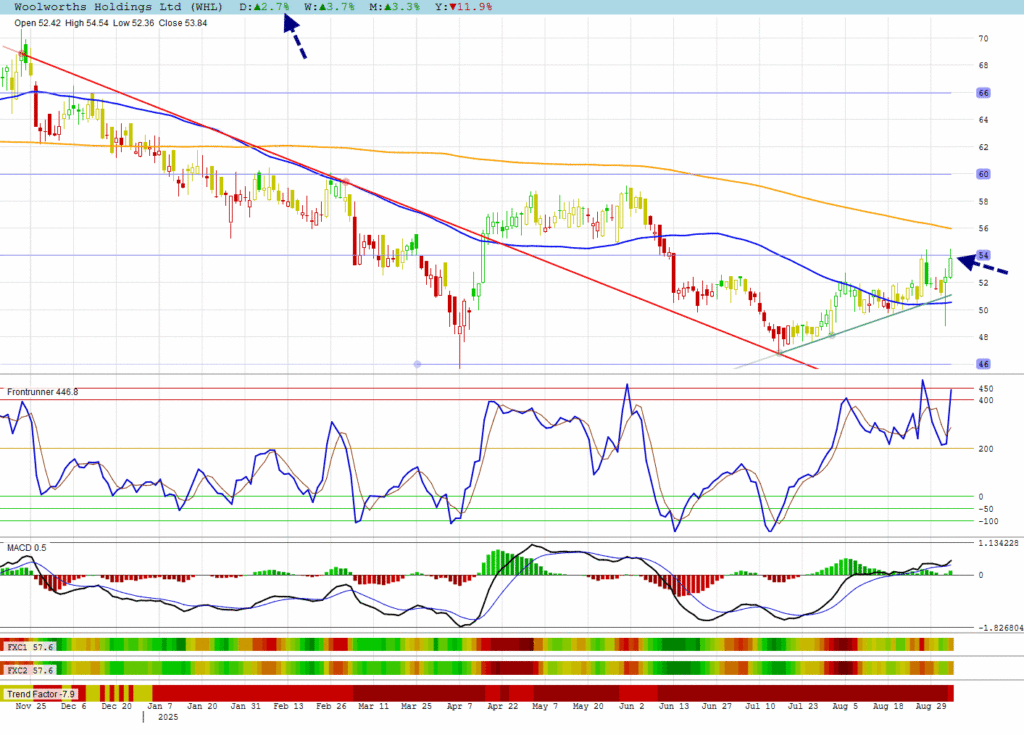Click the Dec 6 date label
This screenshot has width=1024, height=735.
[x=73, y=706]
